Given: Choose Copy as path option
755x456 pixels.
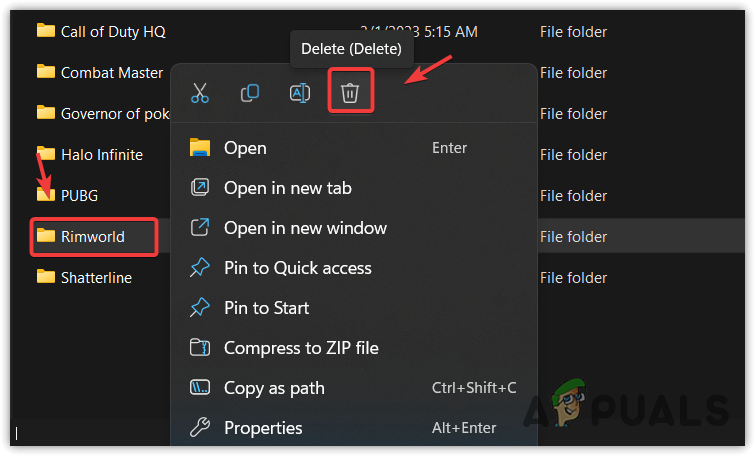Looking at the screenshot, I should tap(274, 388).
